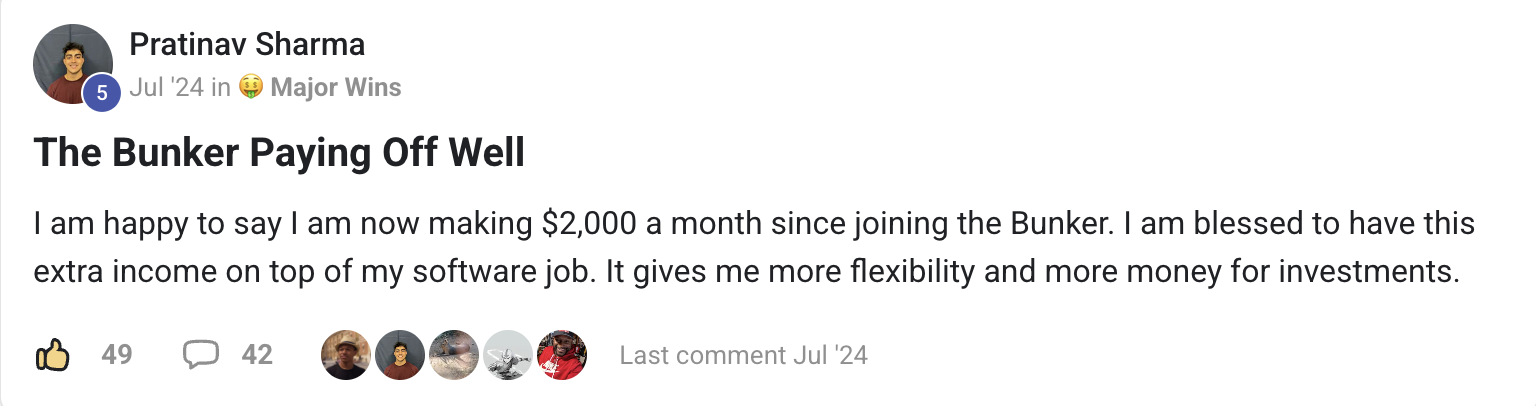Like the post with the thumbs-up icon
This screenshot has height=406, width=1536.
[x=52, y=355]
